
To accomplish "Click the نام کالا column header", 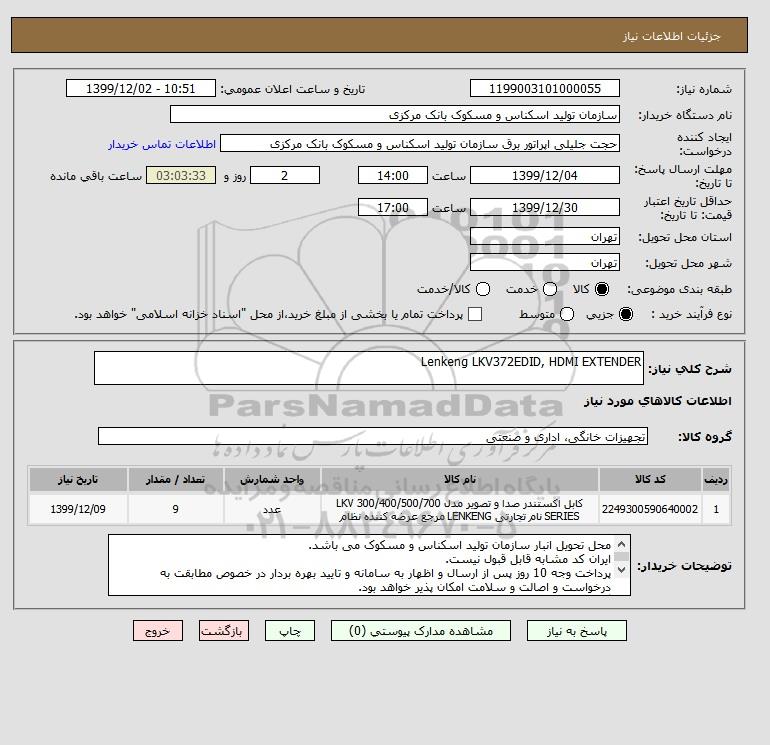I will click(460, 479).
